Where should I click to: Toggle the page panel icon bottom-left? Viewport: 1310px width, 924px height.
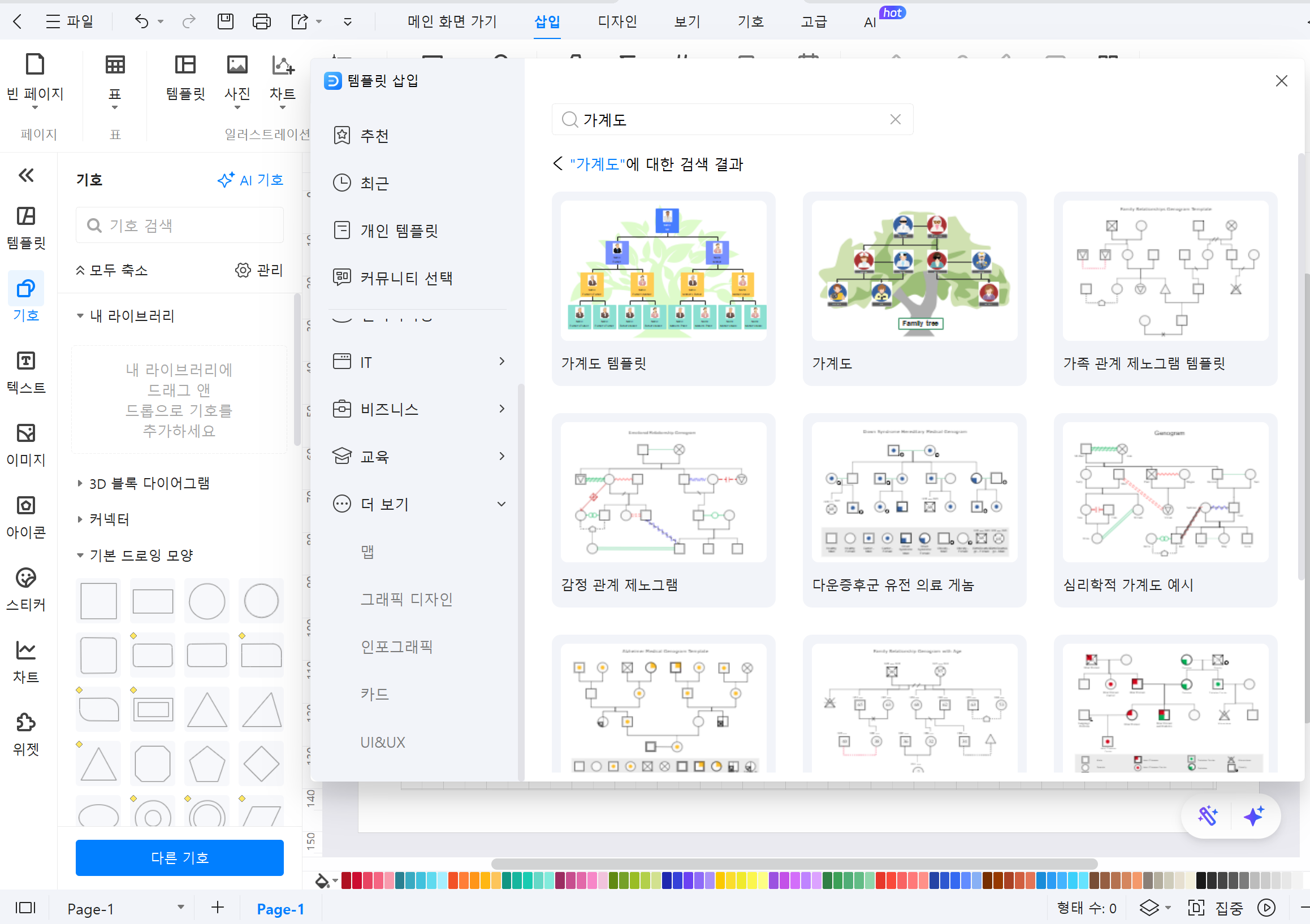coord(25,908)
